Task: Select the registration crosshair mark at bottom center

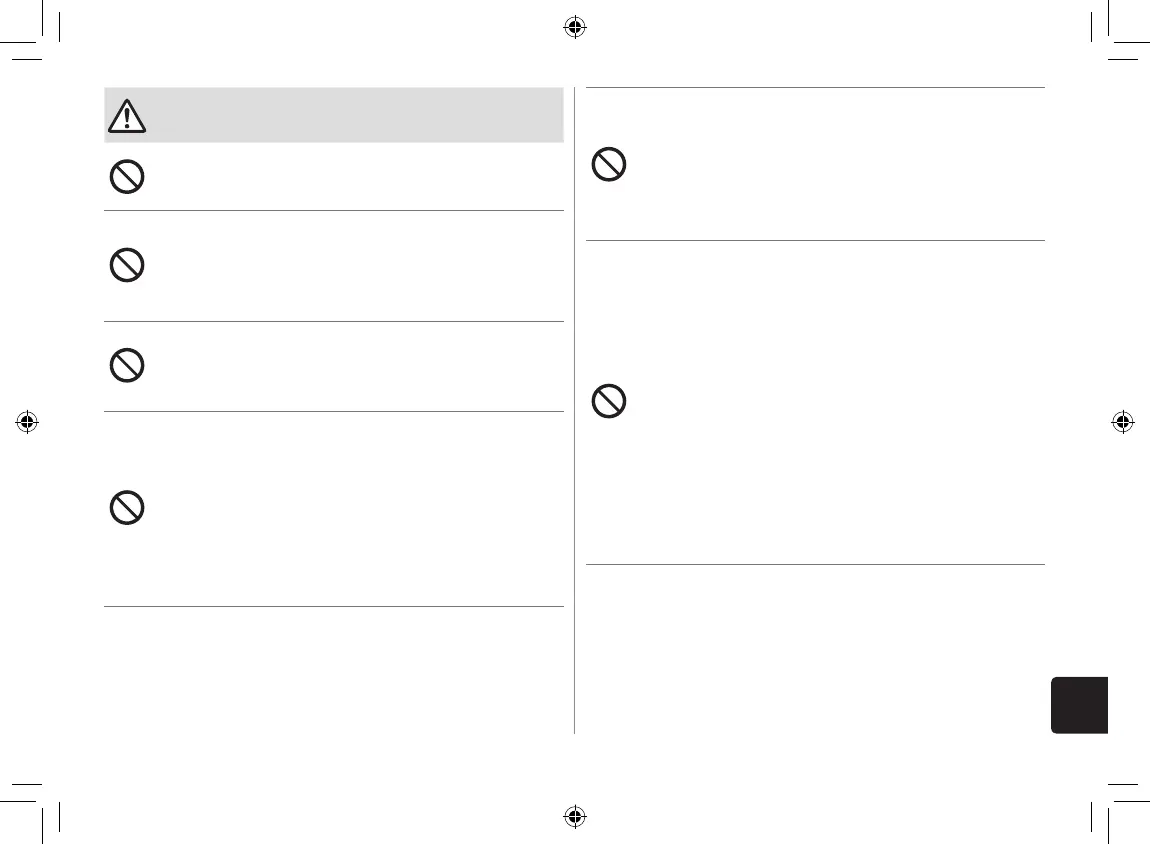Action: tap(574, 816)
